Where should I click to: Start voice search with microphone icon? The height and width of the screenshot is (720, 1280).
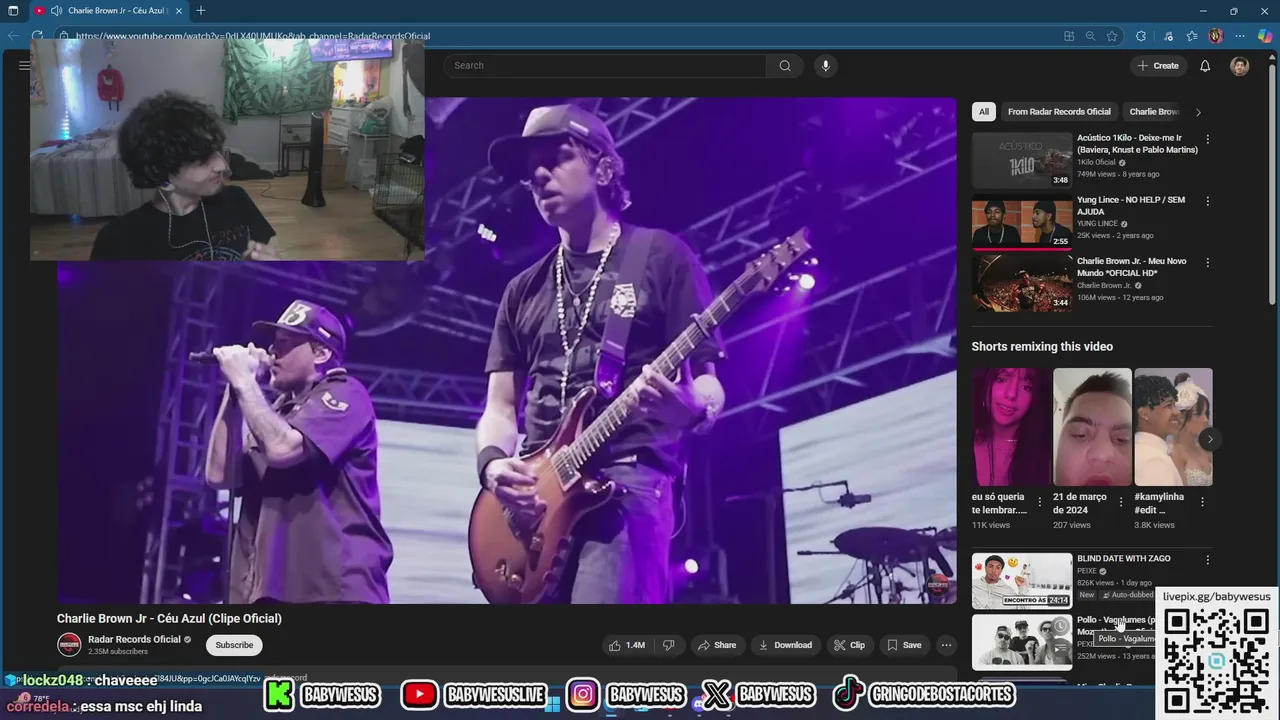(825, 66)
